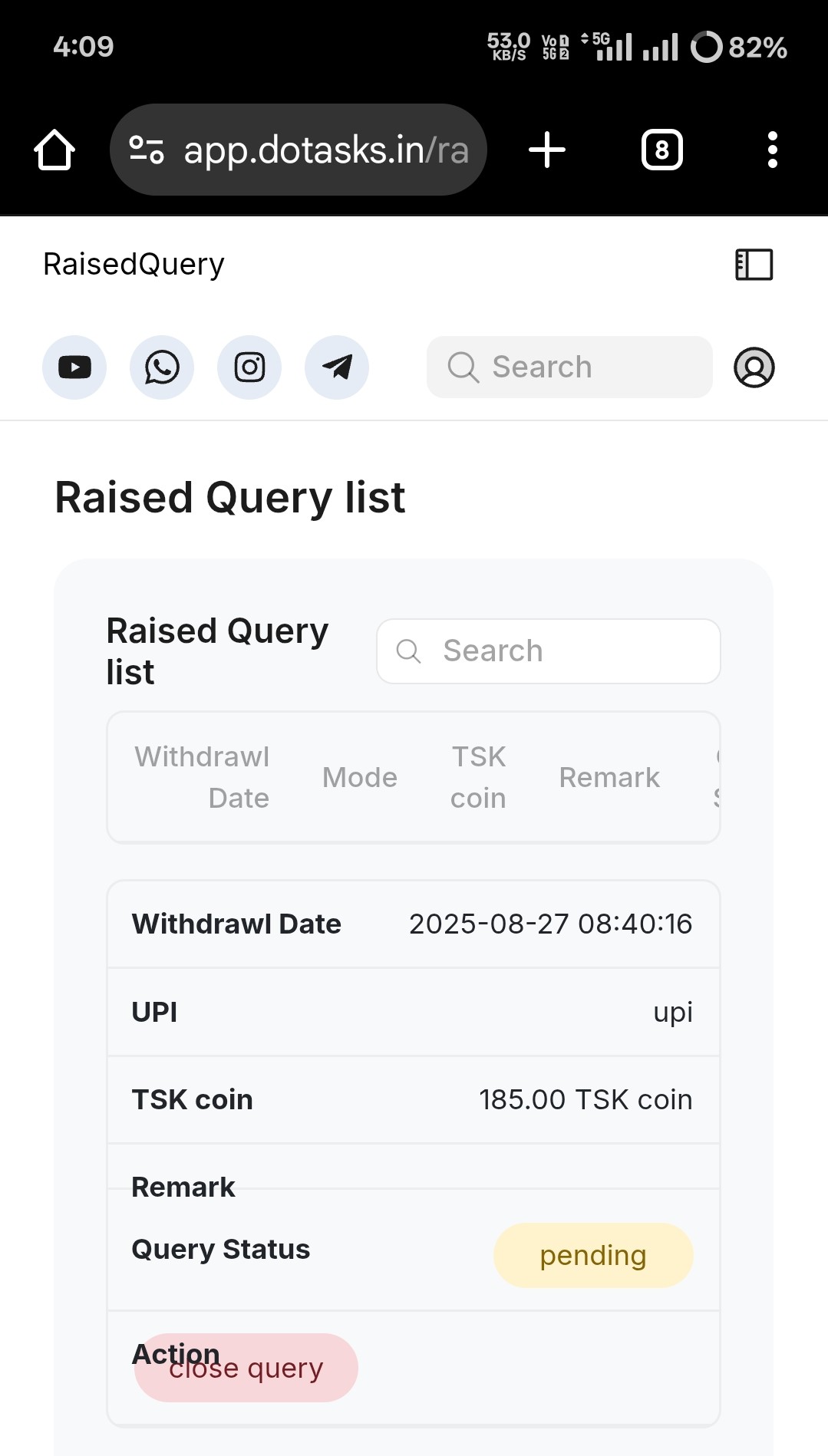The height and width of the screenshot is (1456, 828).
Task: Open the user profile avatar icon
Action: [754, 367]
